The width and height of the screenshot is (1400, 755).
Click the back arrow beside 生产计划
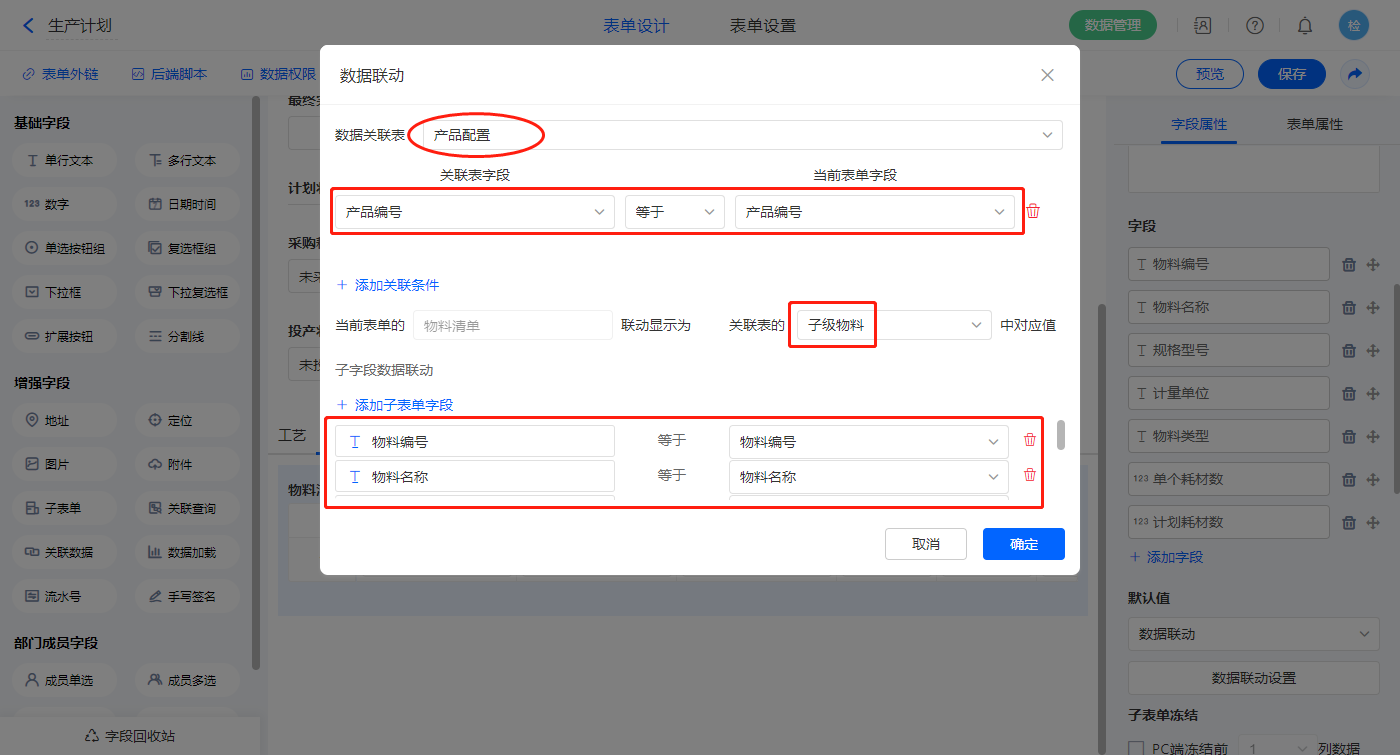pyautogui.click(x=28, y=26)
